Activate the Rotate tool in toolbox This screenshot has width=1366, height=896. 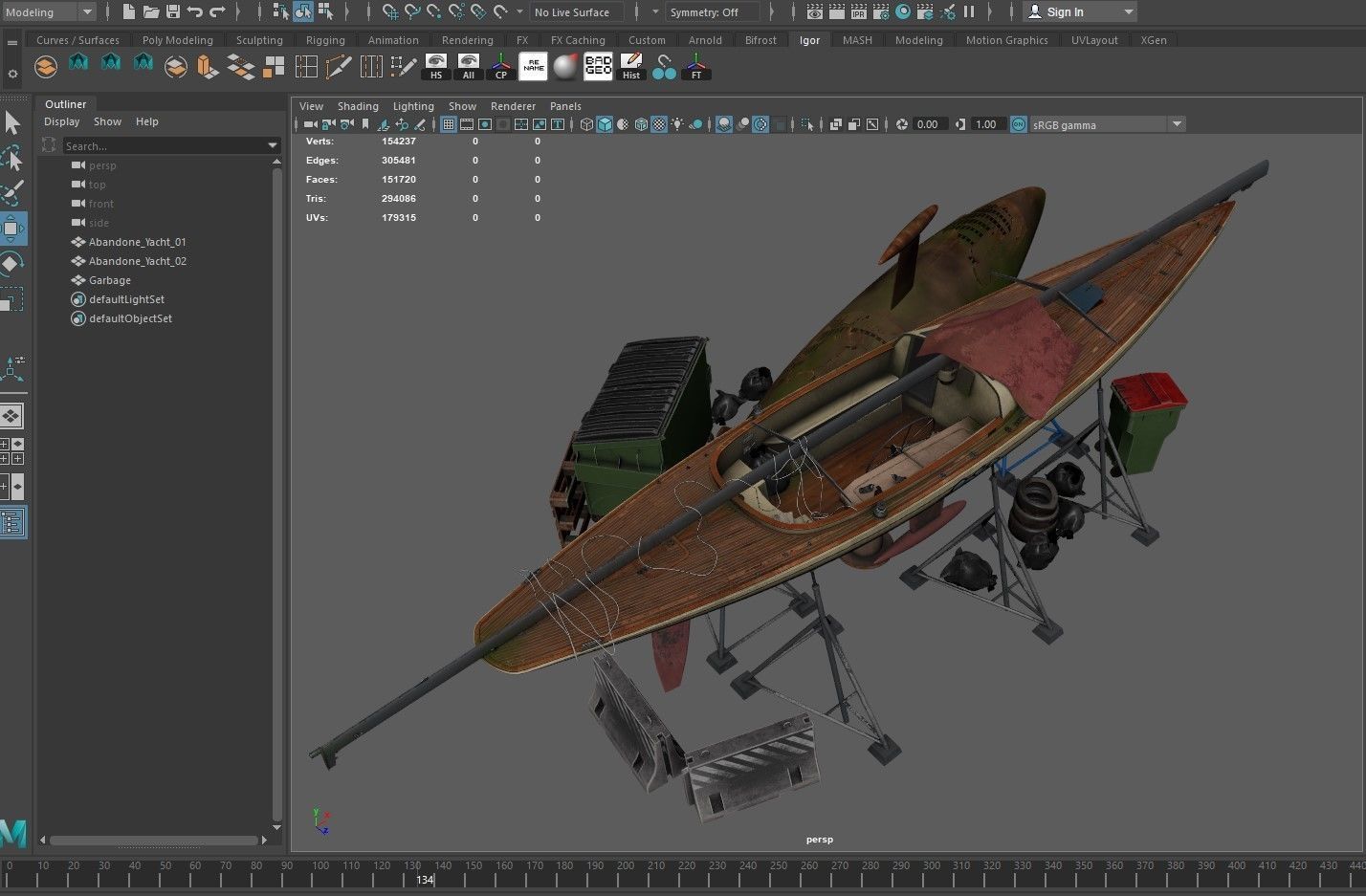[12, 264]
